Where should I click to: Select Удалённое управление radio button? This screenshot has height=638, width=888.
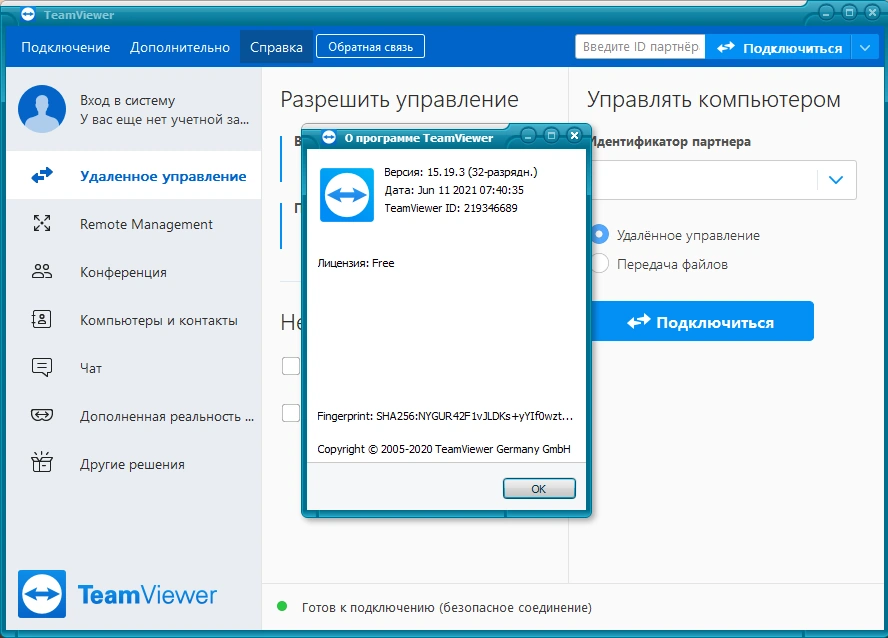click(599, 234)
